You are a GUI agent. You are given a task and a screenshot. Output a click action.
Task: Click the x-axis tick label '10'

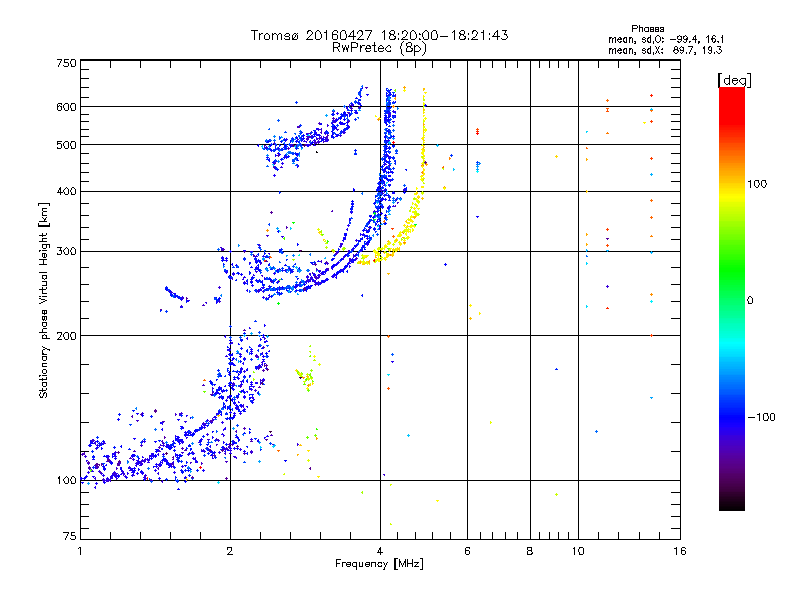click(578, 551)
